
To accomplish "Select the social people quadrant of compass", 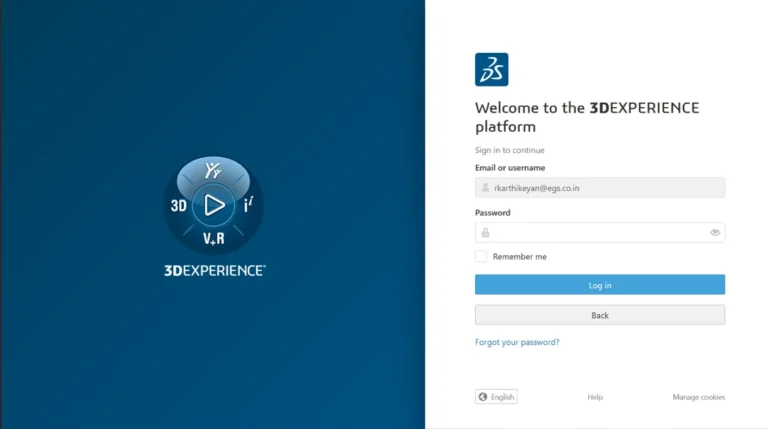I will 213,171.
